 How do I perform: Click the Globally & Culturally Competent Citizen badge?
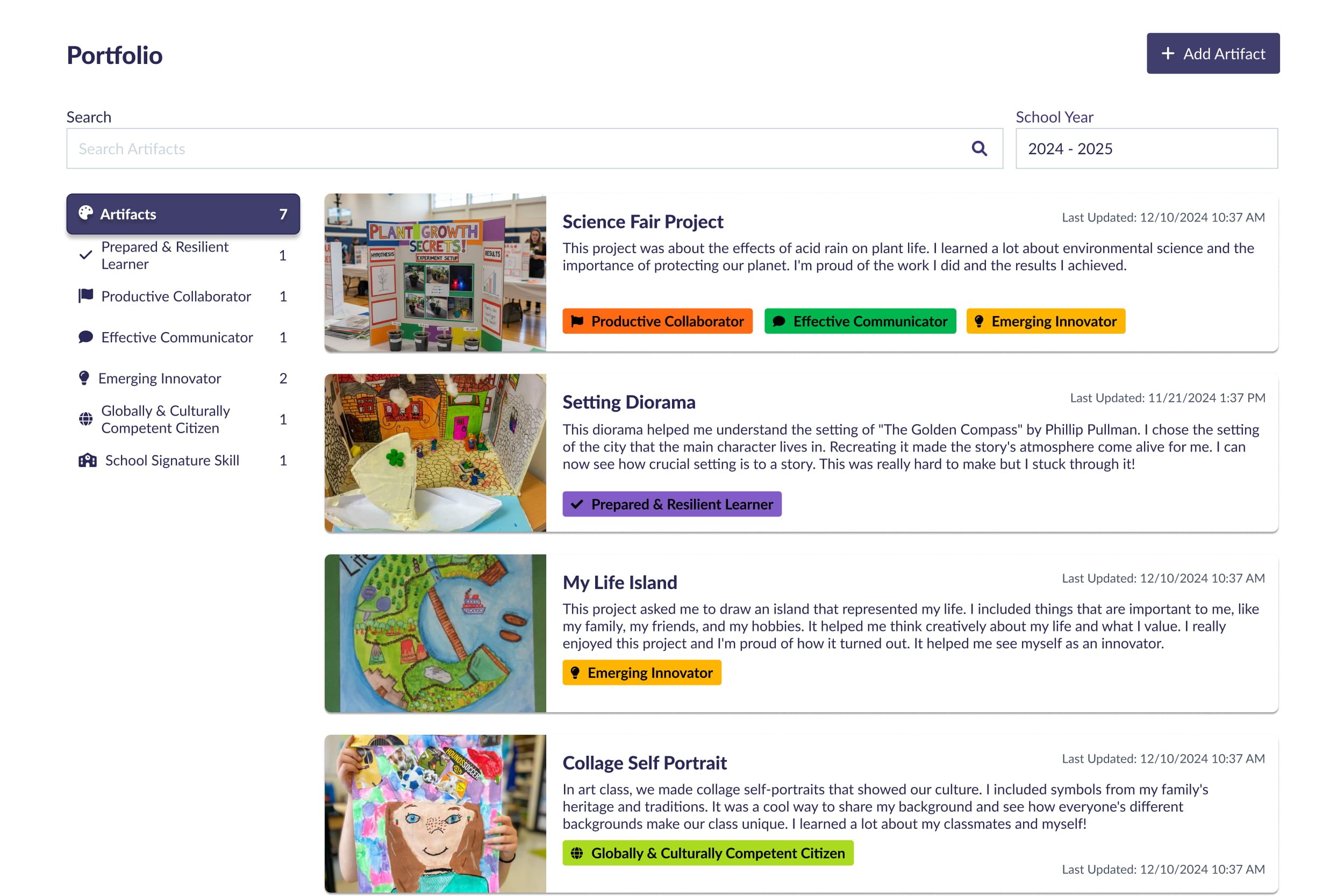pyautogui.click(x=709, y=853)
